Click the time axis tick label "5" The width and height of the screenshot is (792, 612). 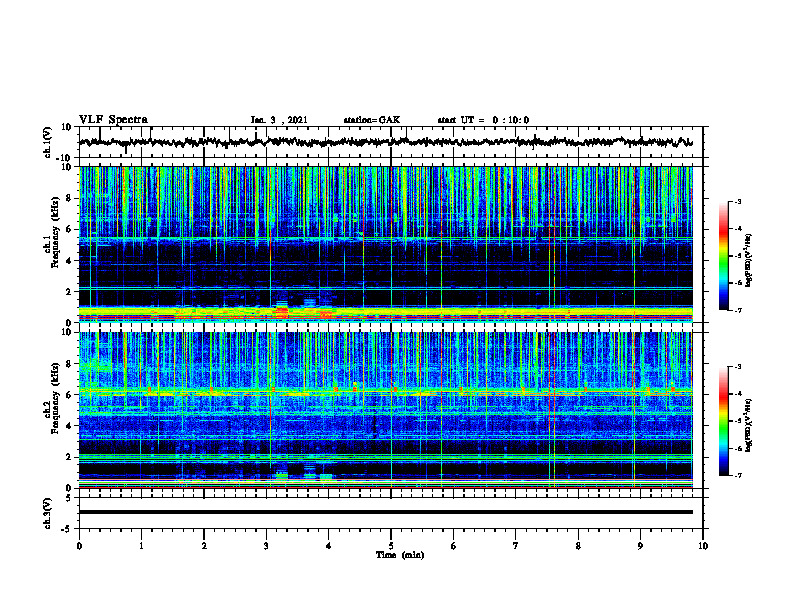point(391,546)
